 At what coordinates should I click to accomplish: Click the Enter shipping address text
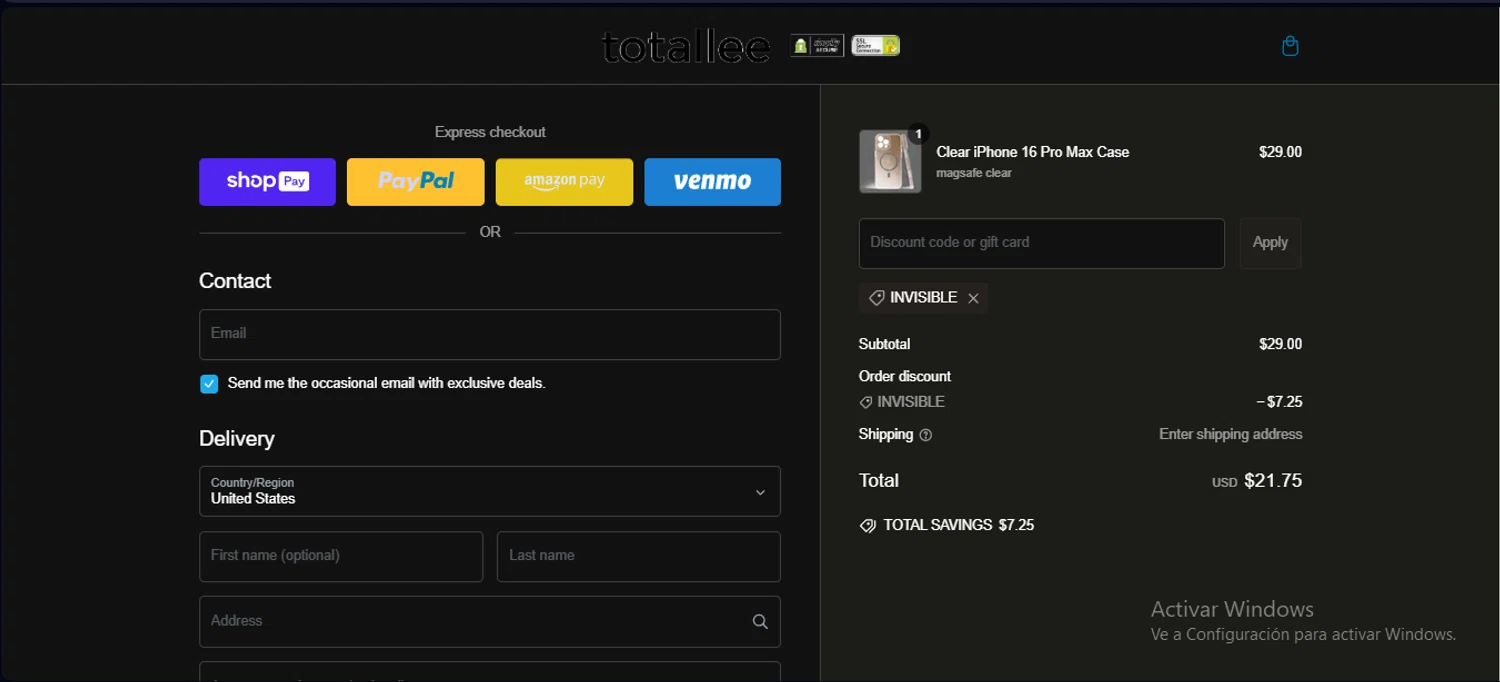1230,434
